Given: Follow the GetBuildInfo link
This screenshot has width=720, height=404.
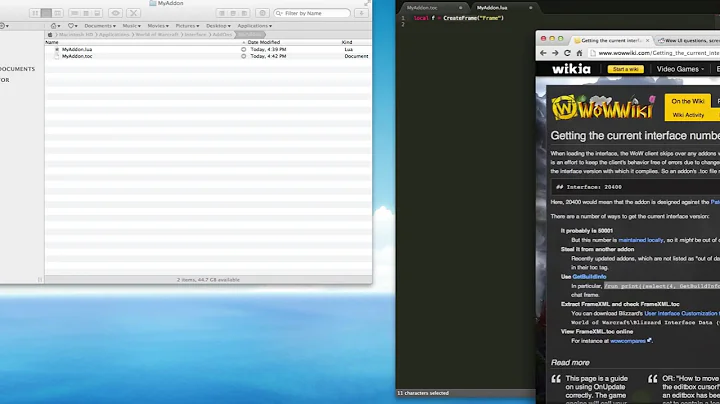Looking at the screenshot, I should 589,277.
